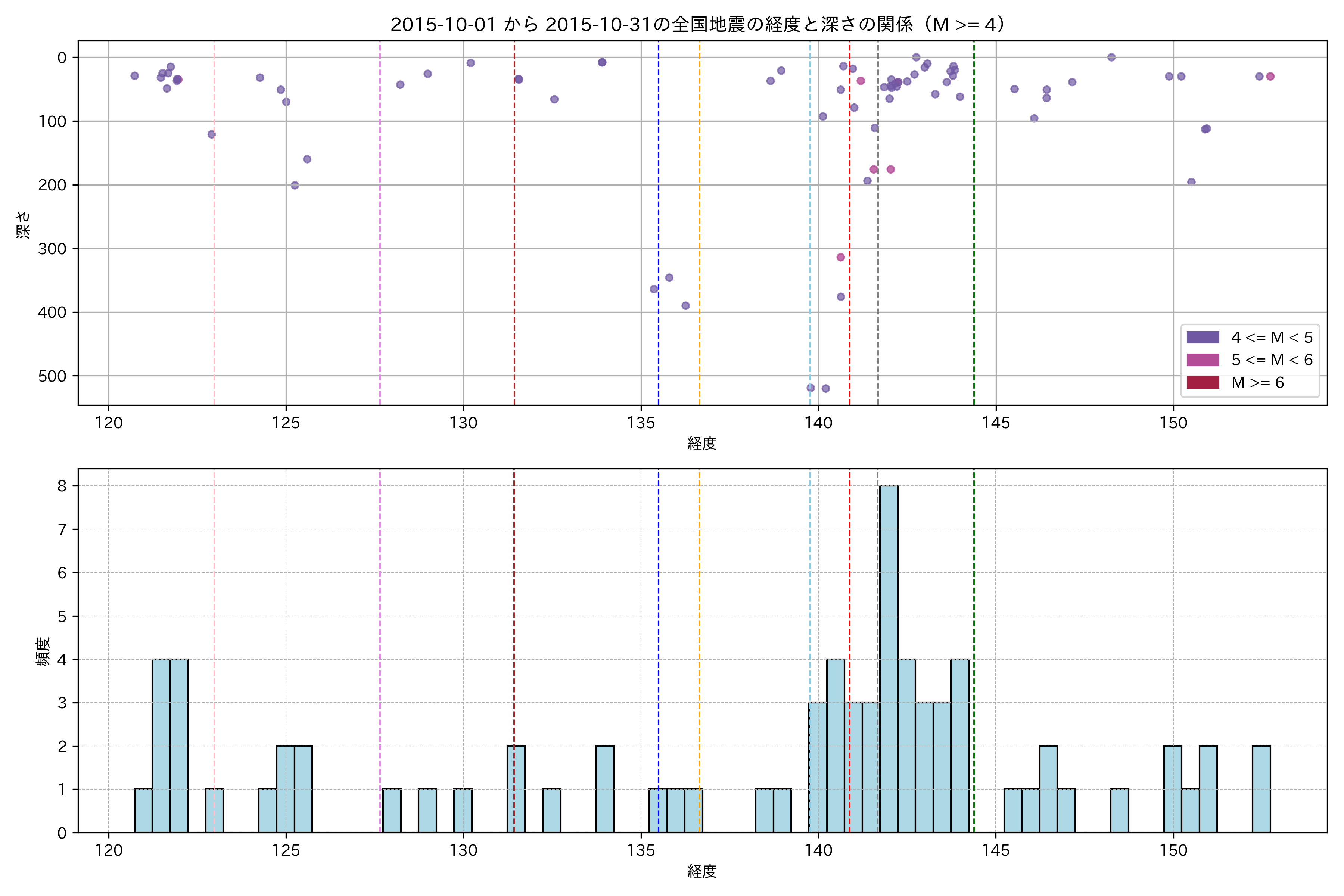Click the histogram bar of height 2 near 134
Screen dimensions: 1344x896
[604, 788]
